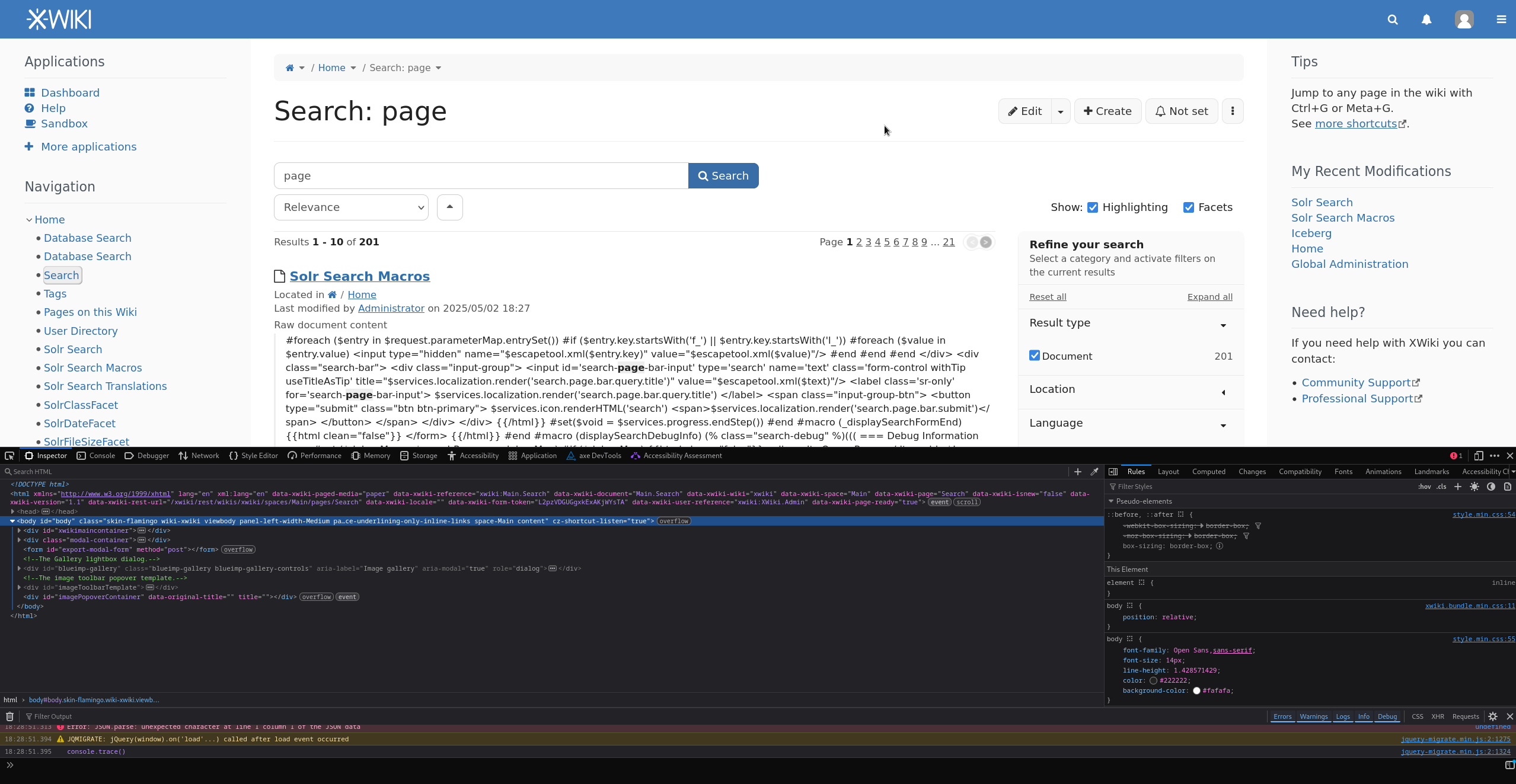This screenshot has width=1516, height=784.
Task: Uncheck the Document result type checkbox
Action: 1035,356
